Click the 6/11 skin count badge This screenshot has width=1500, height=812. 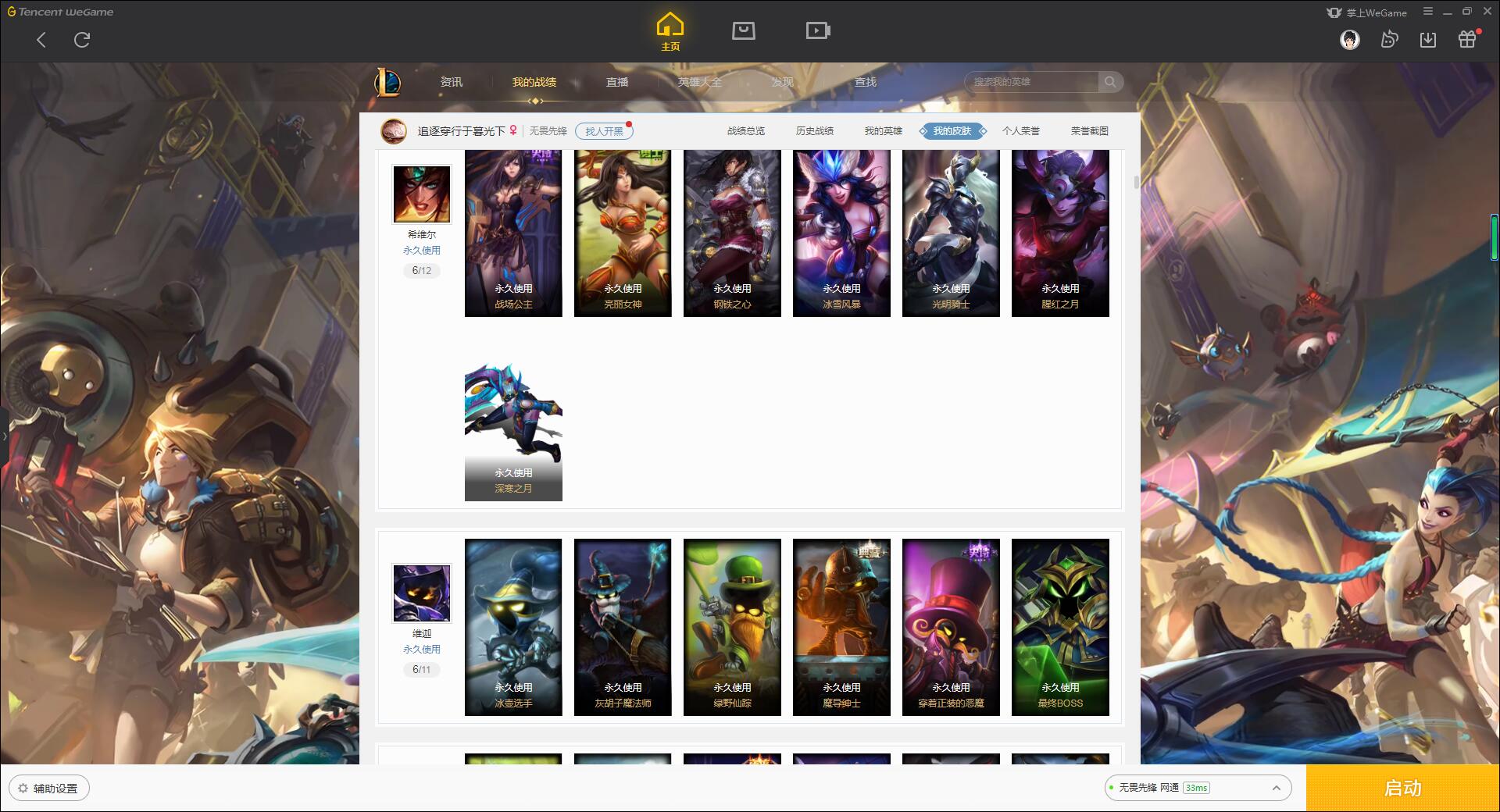(x=422, y=670)
